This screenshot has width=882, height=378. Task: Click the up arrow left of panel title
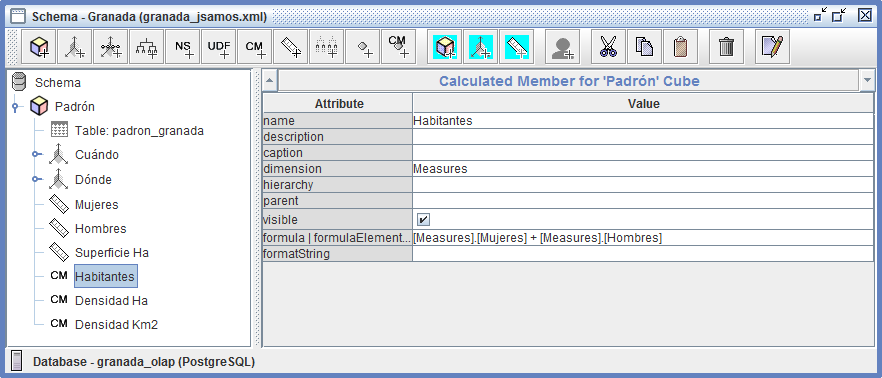270,81
